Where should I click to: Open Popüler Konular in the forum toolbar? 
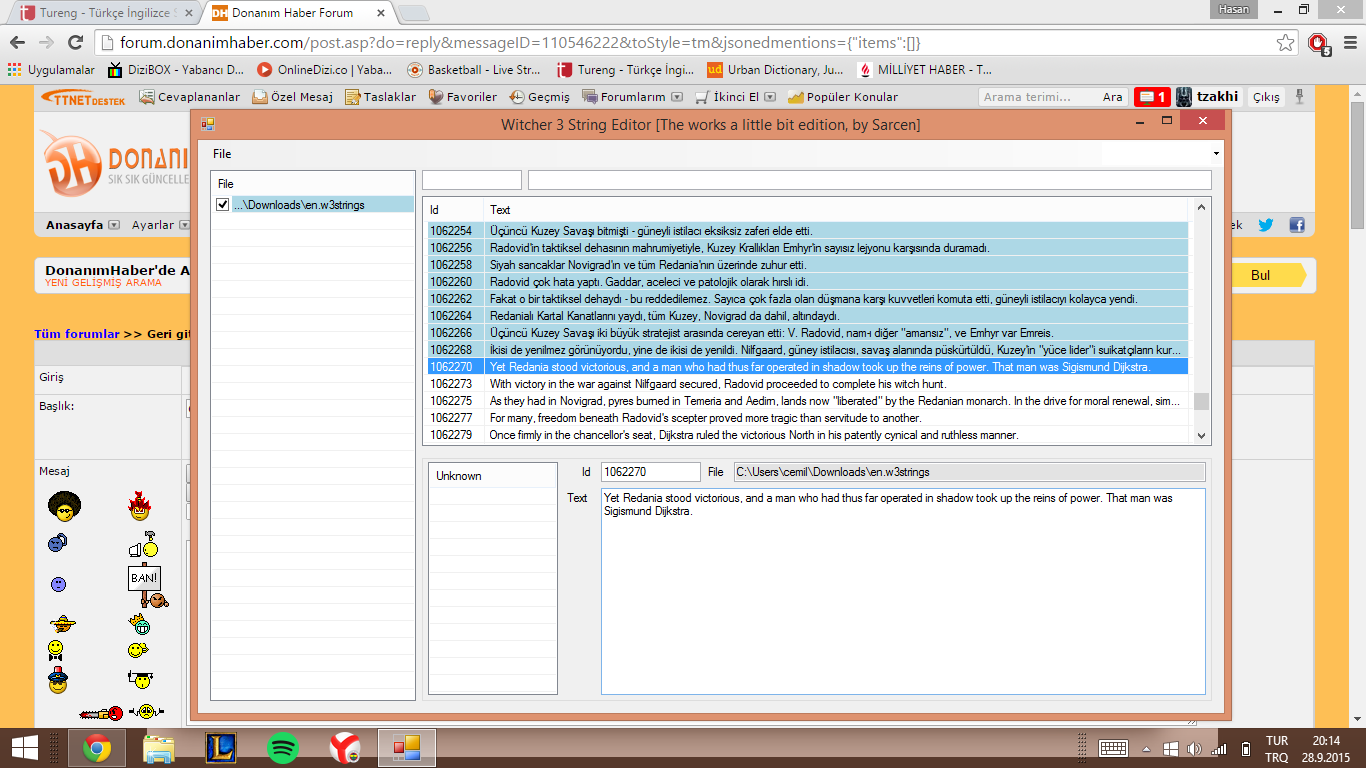(843, 97)
